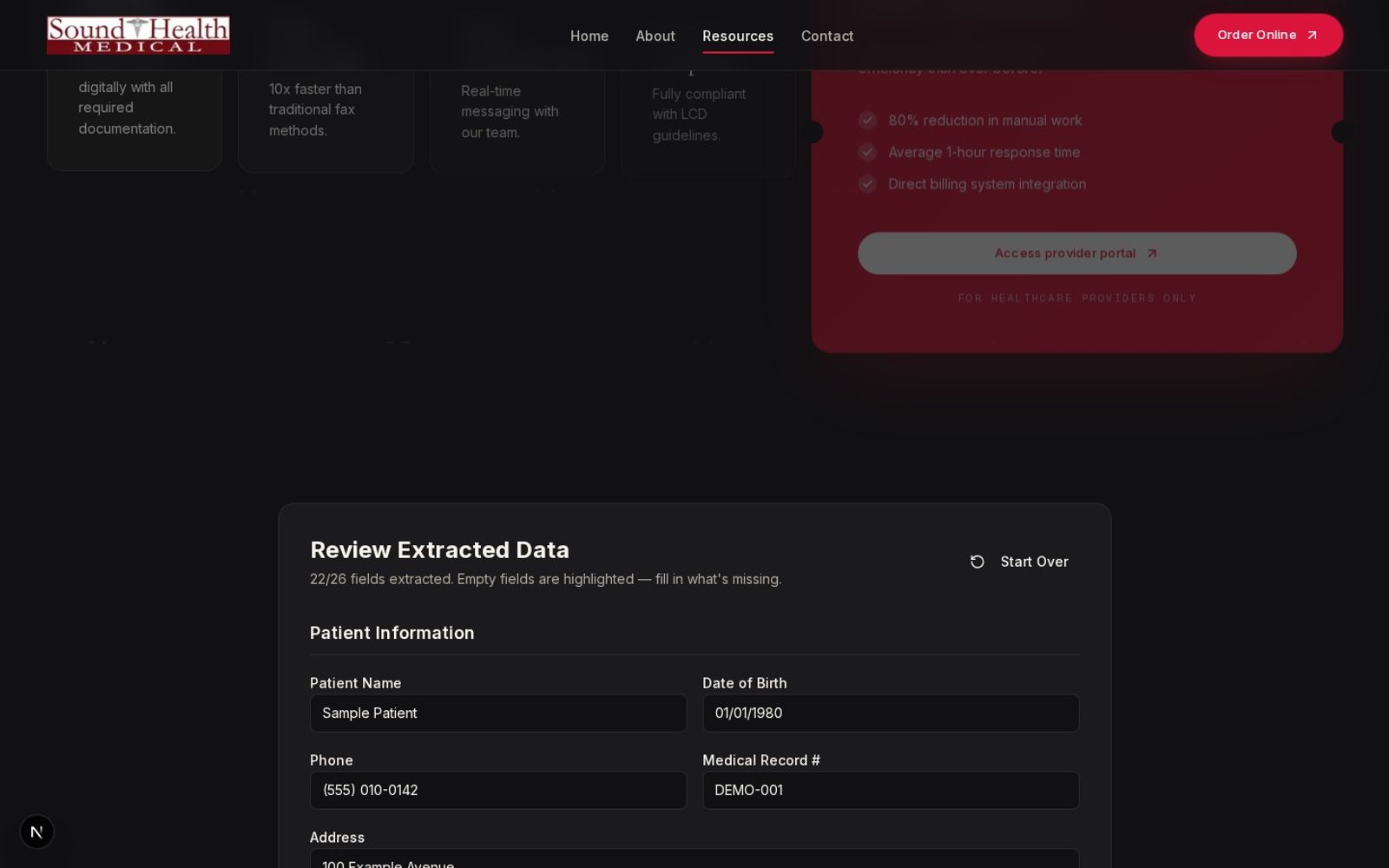This screenshot has height=868, width=1389.
Task: Edit the Medical Record # field
Action: point(891,790)
